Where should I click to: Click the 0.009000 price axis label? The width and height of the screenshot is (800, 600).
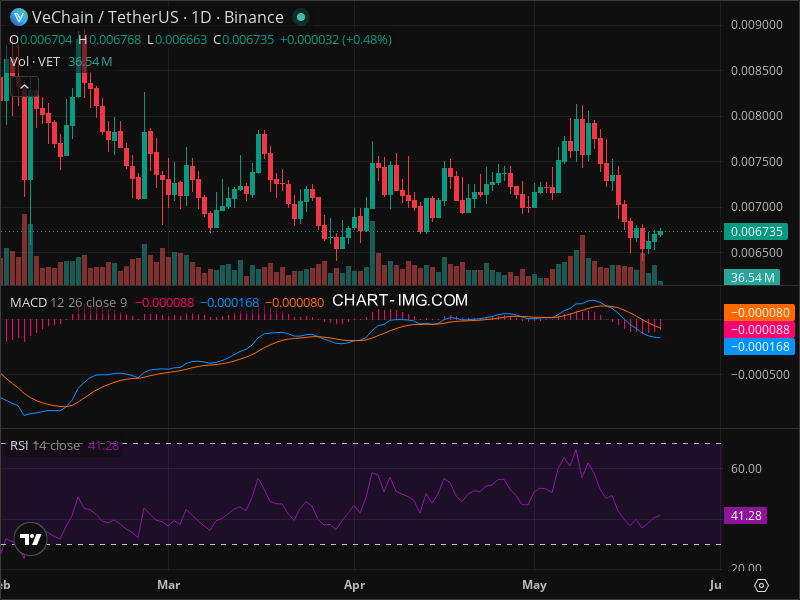pyautogui.click(x=756, y=25)
